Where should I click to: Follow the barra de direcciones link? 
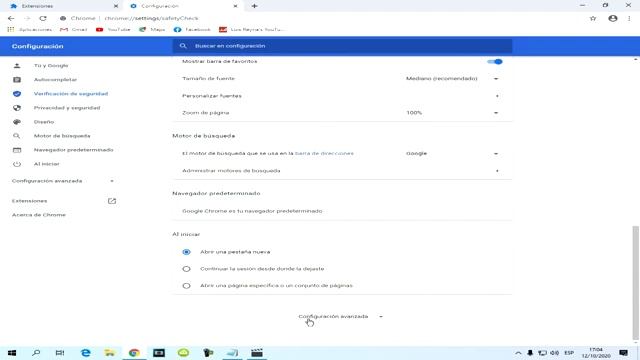(x=324, y=153)
